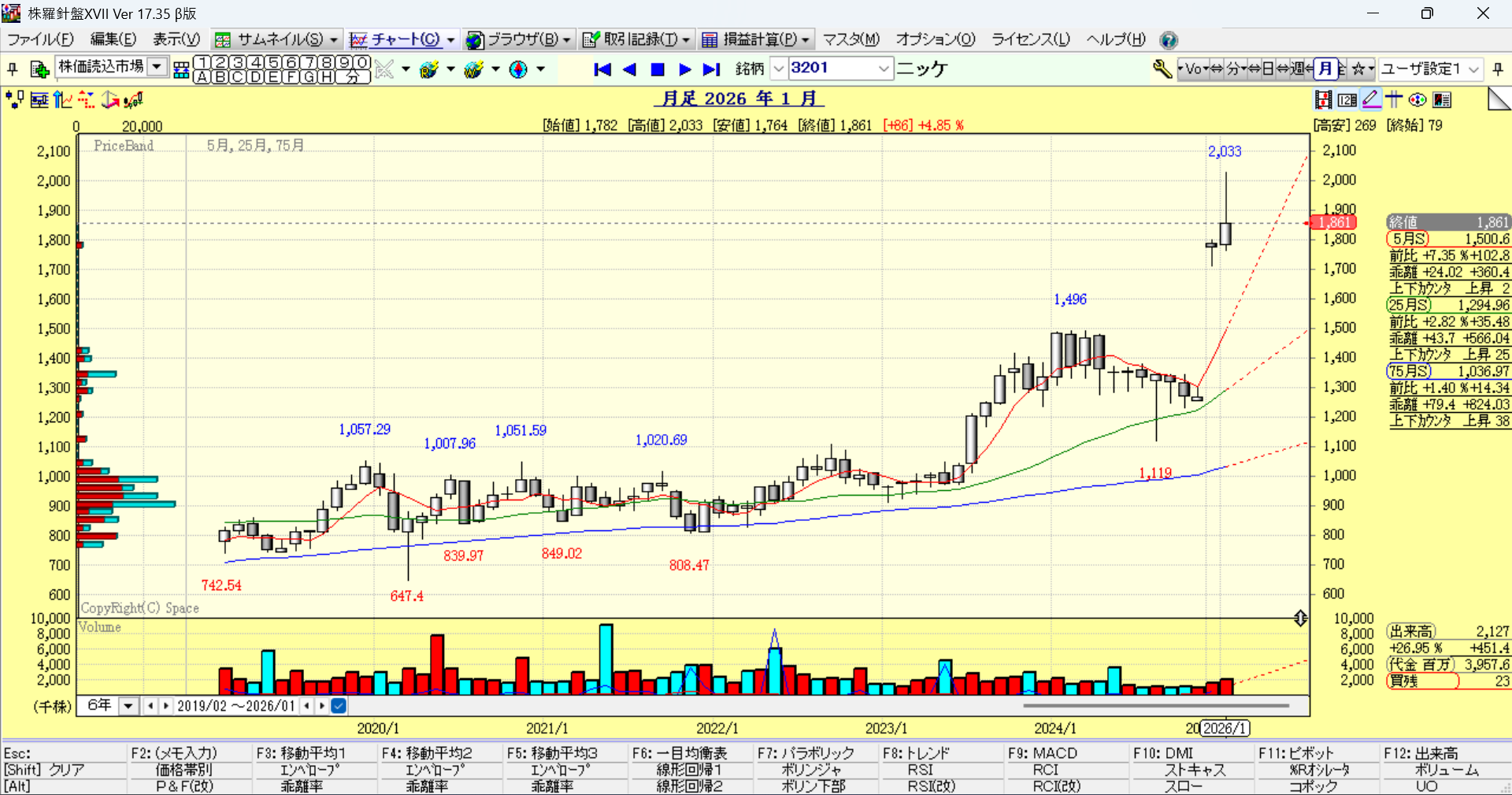
Task: Open the ファイル(F) menu
Action: 40,39
